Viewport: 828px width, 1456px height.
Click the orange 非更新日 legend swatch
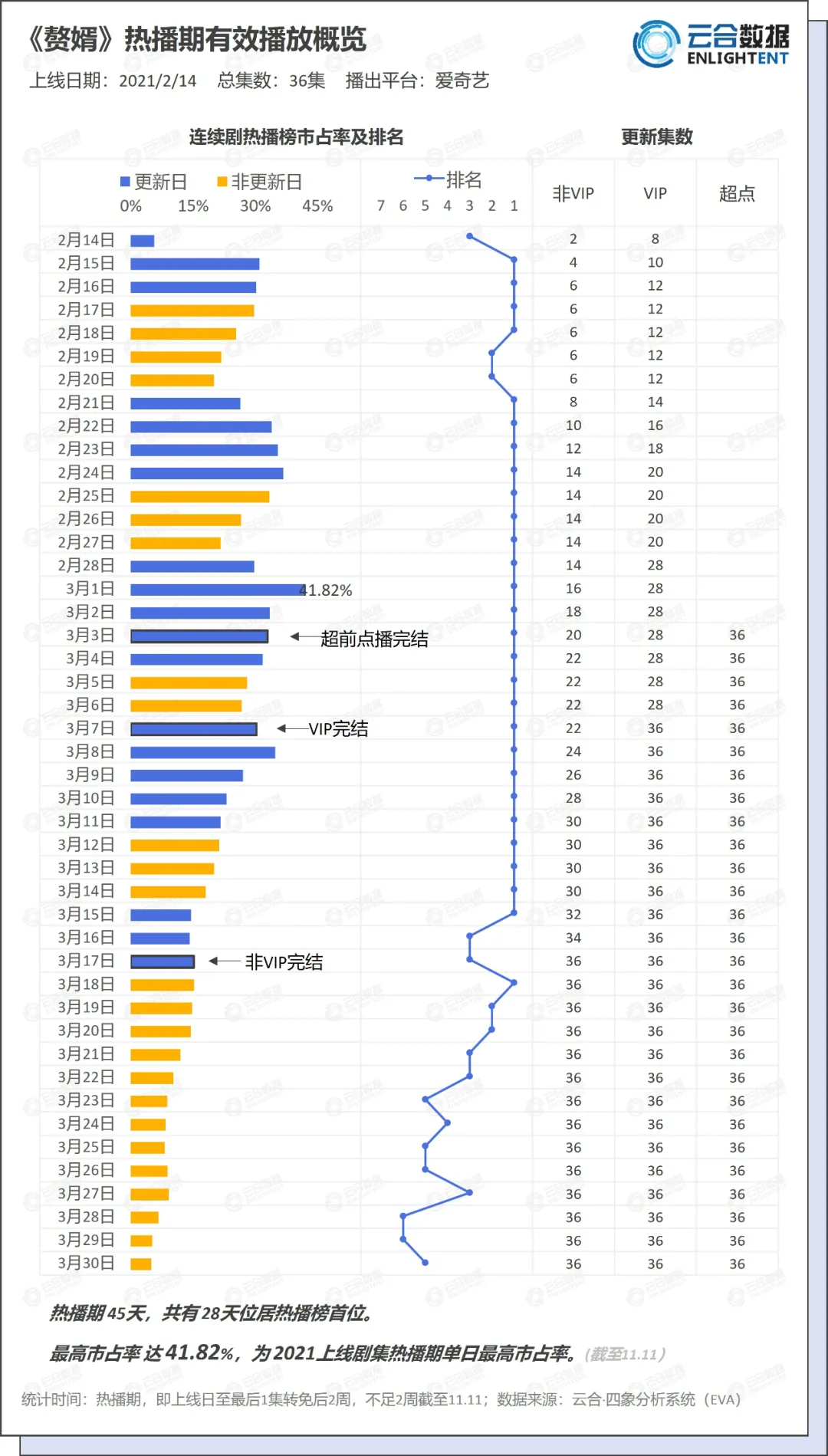click(222, 182)
